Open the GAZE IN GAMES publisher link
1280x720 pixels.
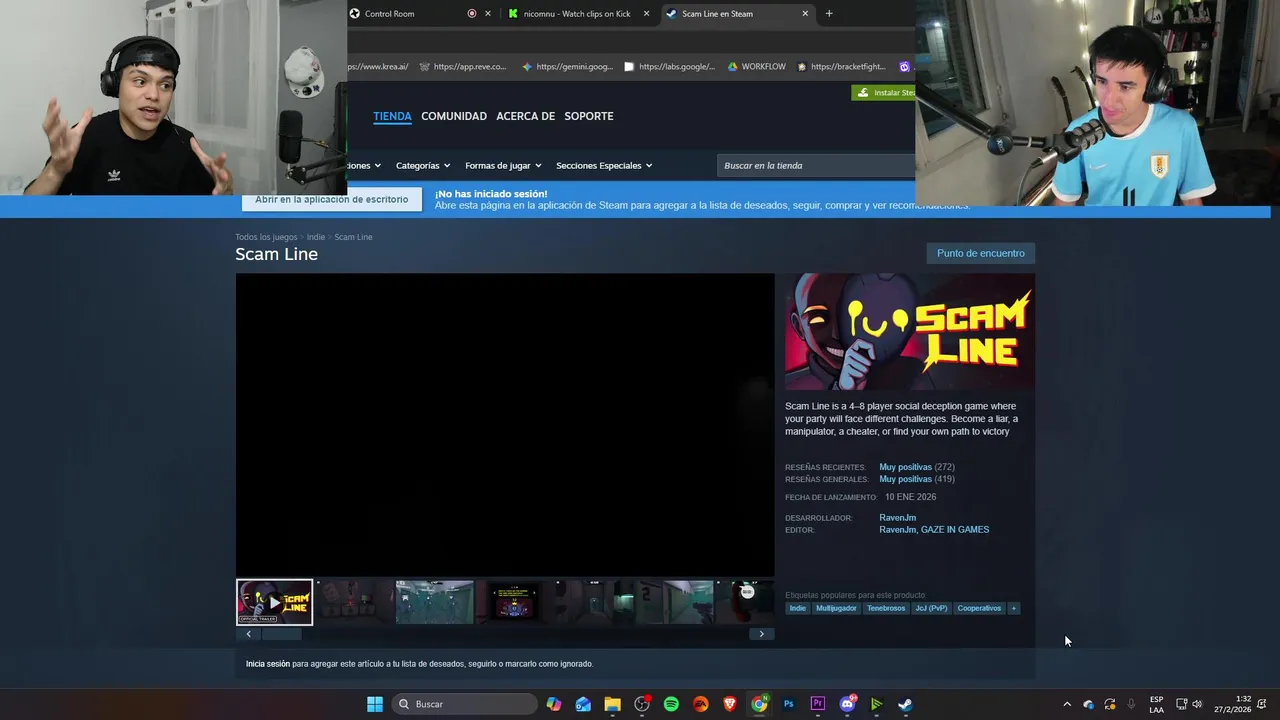tap(955, 530)
